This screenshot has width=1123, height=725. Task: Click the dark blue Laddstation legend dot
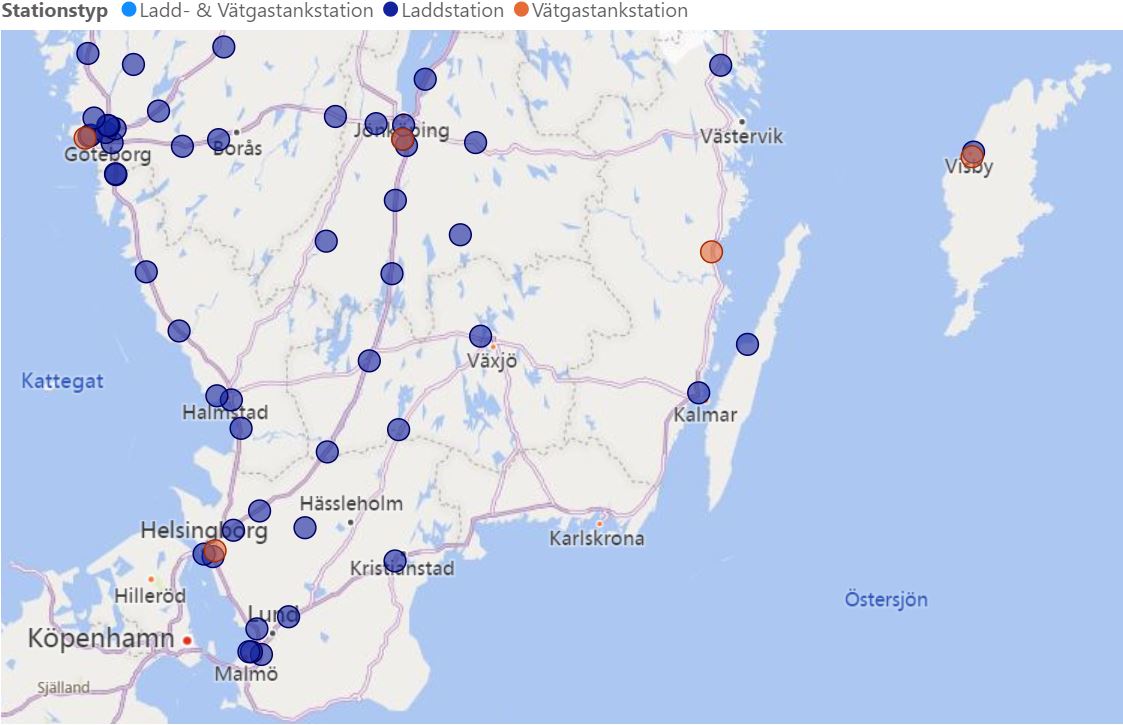391,11
